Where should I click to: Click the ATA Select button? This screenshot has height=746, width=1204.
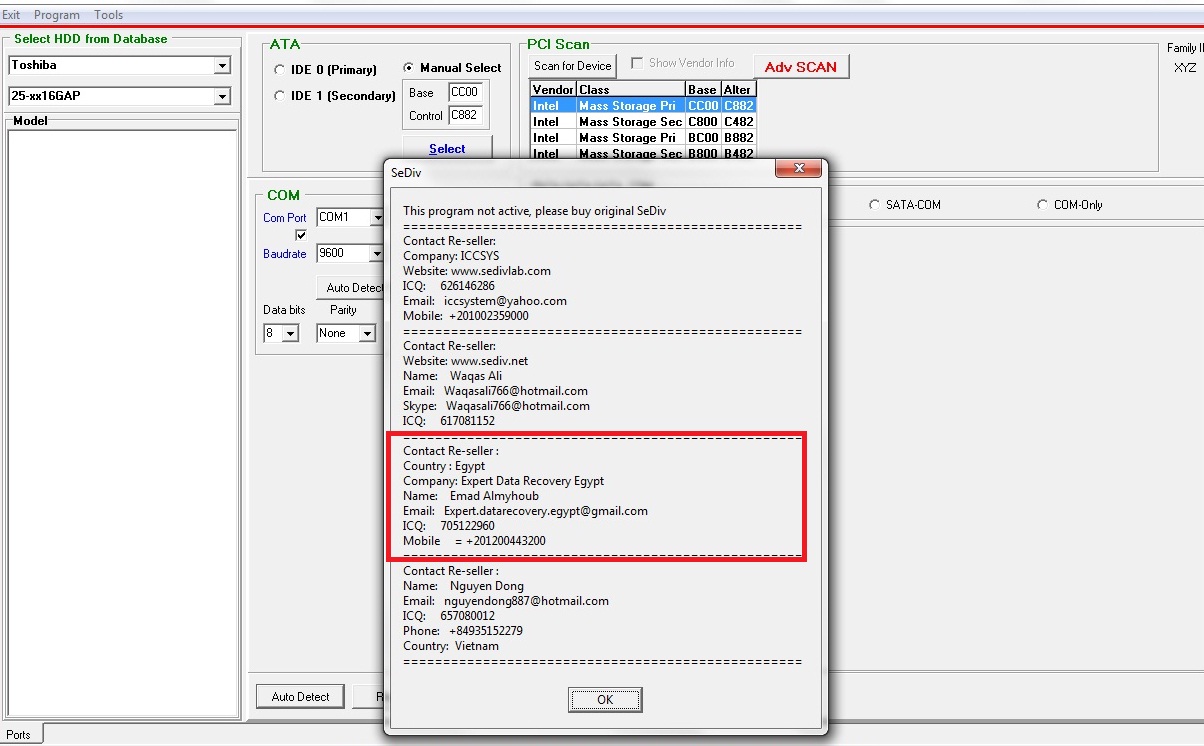[447, 149]
